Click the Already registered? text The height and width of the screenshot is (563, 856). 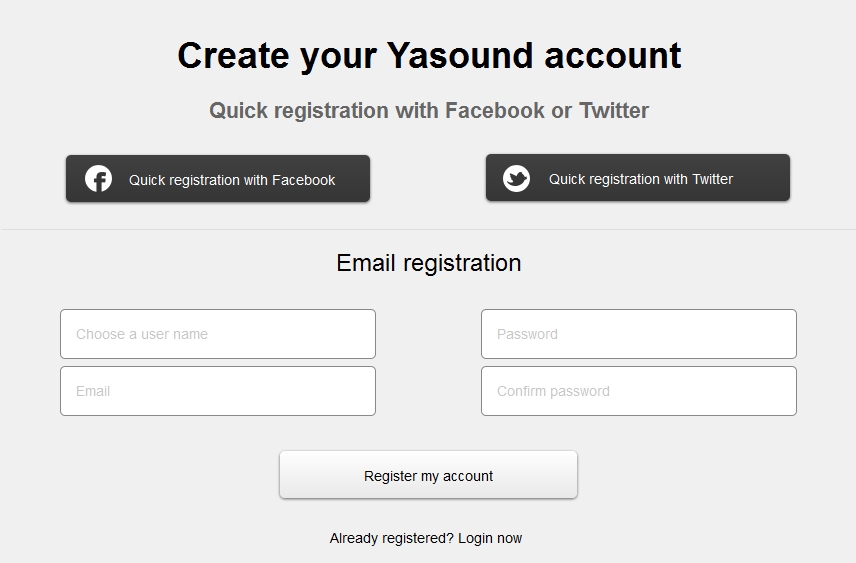click(391, 538)
